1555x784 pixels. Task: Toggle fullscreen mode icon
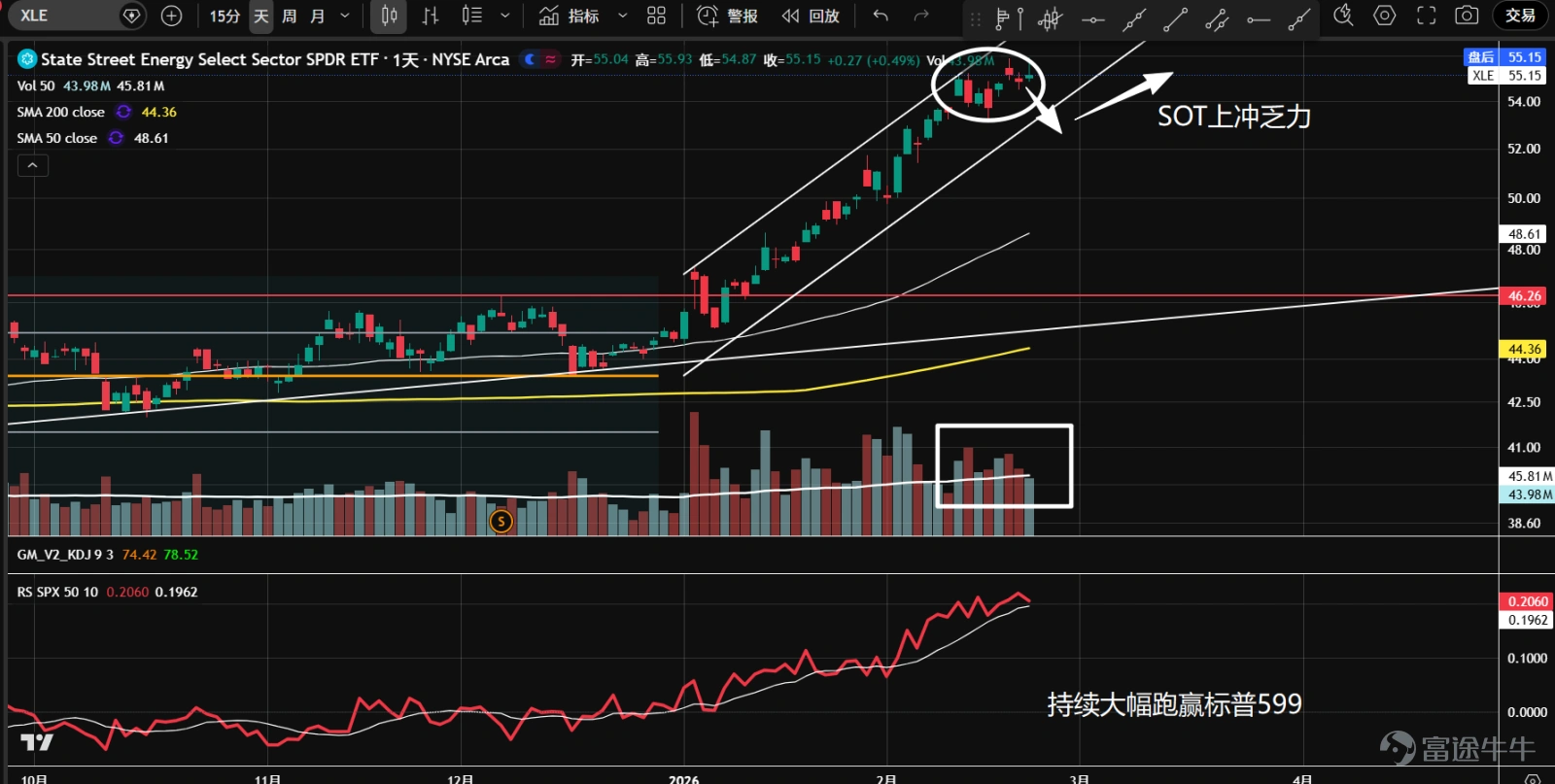1426,16
